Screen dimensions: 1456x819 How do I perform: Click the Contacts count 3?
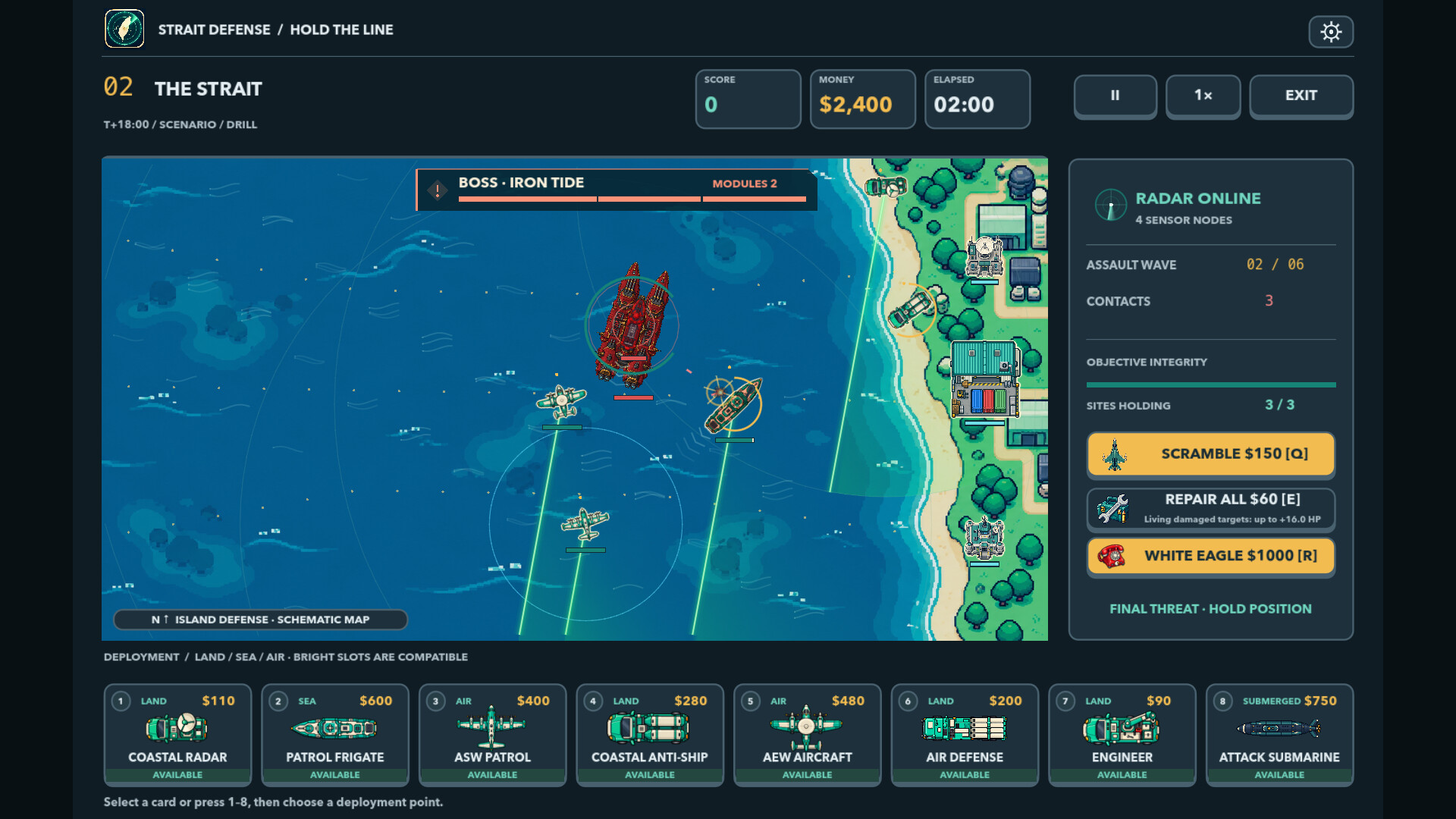tap(1269, 301)
